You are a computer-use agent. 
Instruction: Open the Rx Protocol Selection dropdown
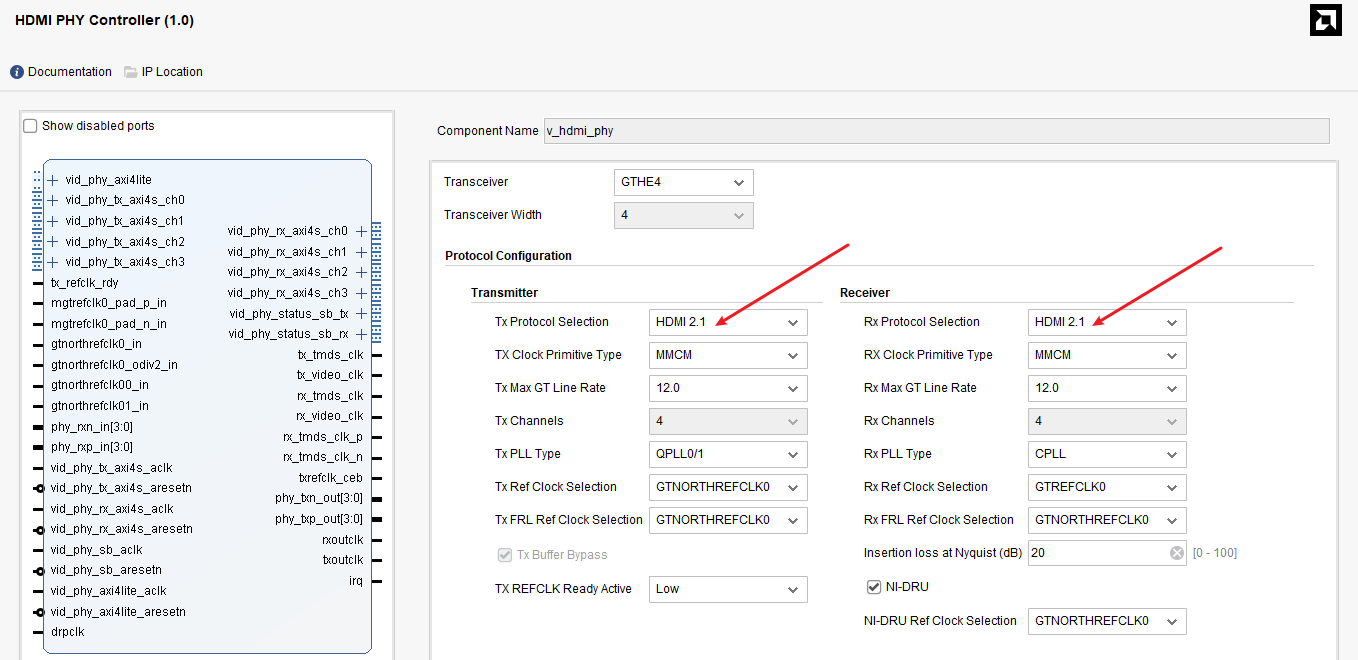pyautogui.click(x=1107, y=322)
